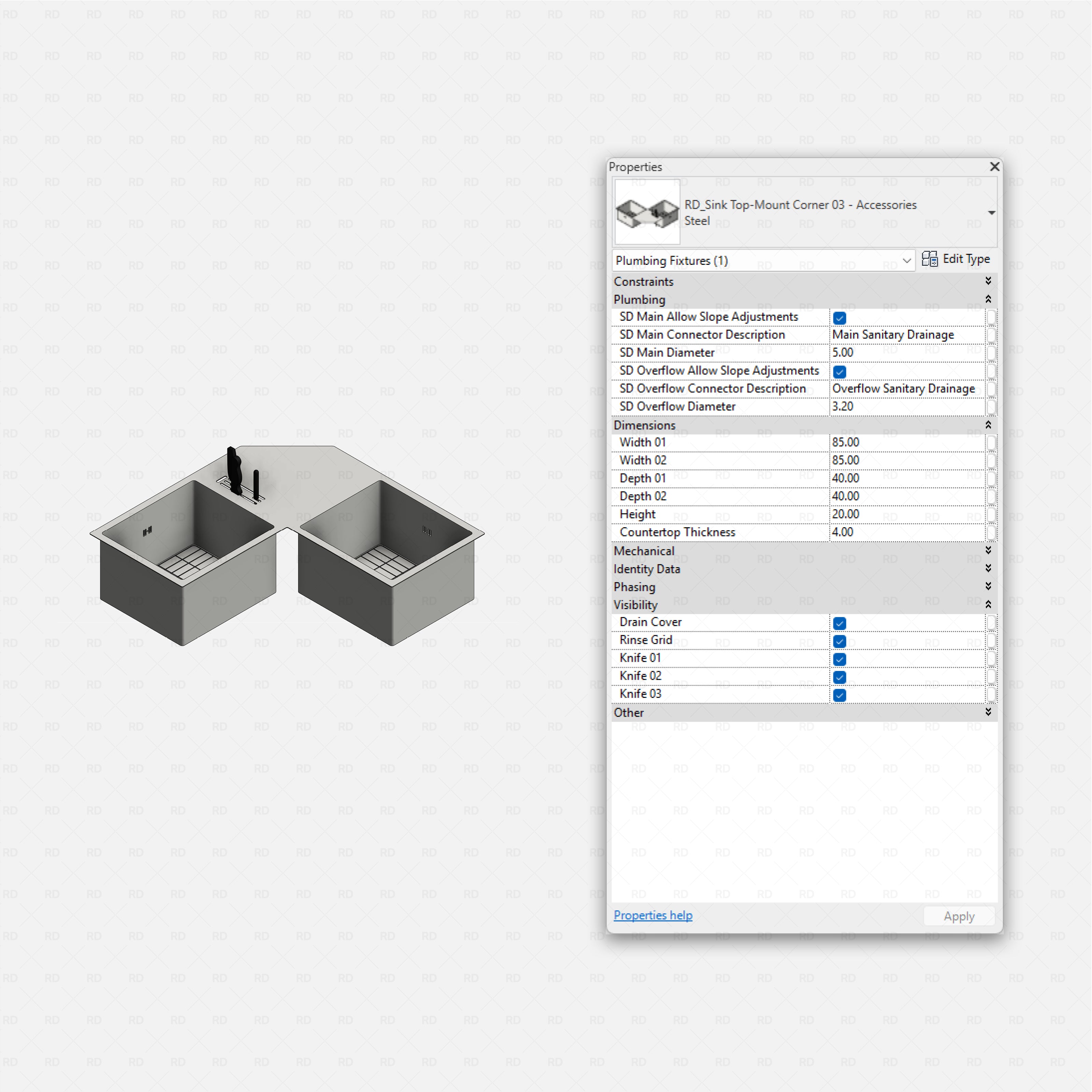Uncheck the Drain Cover visibility checkbox

(x=840, y=623)
